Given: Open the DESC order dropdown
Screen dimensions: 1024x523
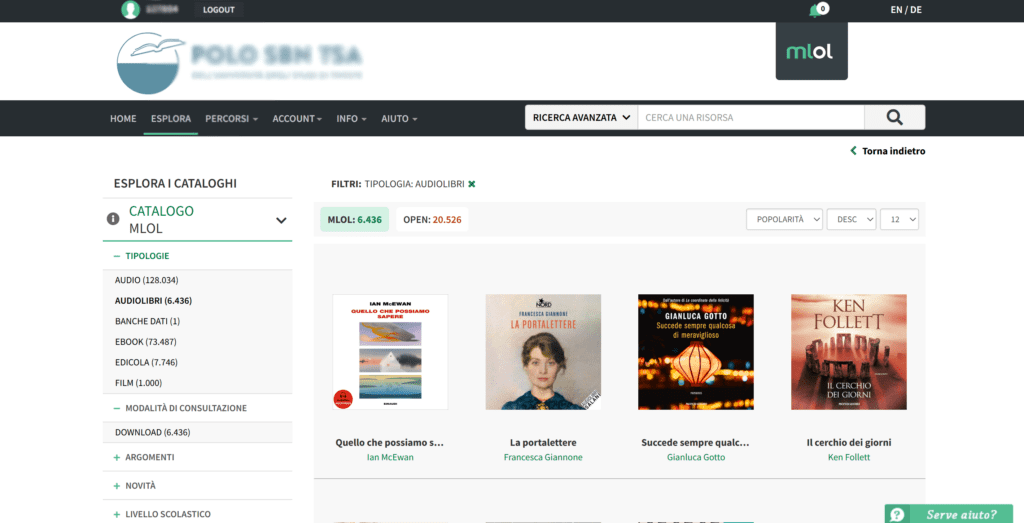Looking at the screenshot, I should [850, 219].
